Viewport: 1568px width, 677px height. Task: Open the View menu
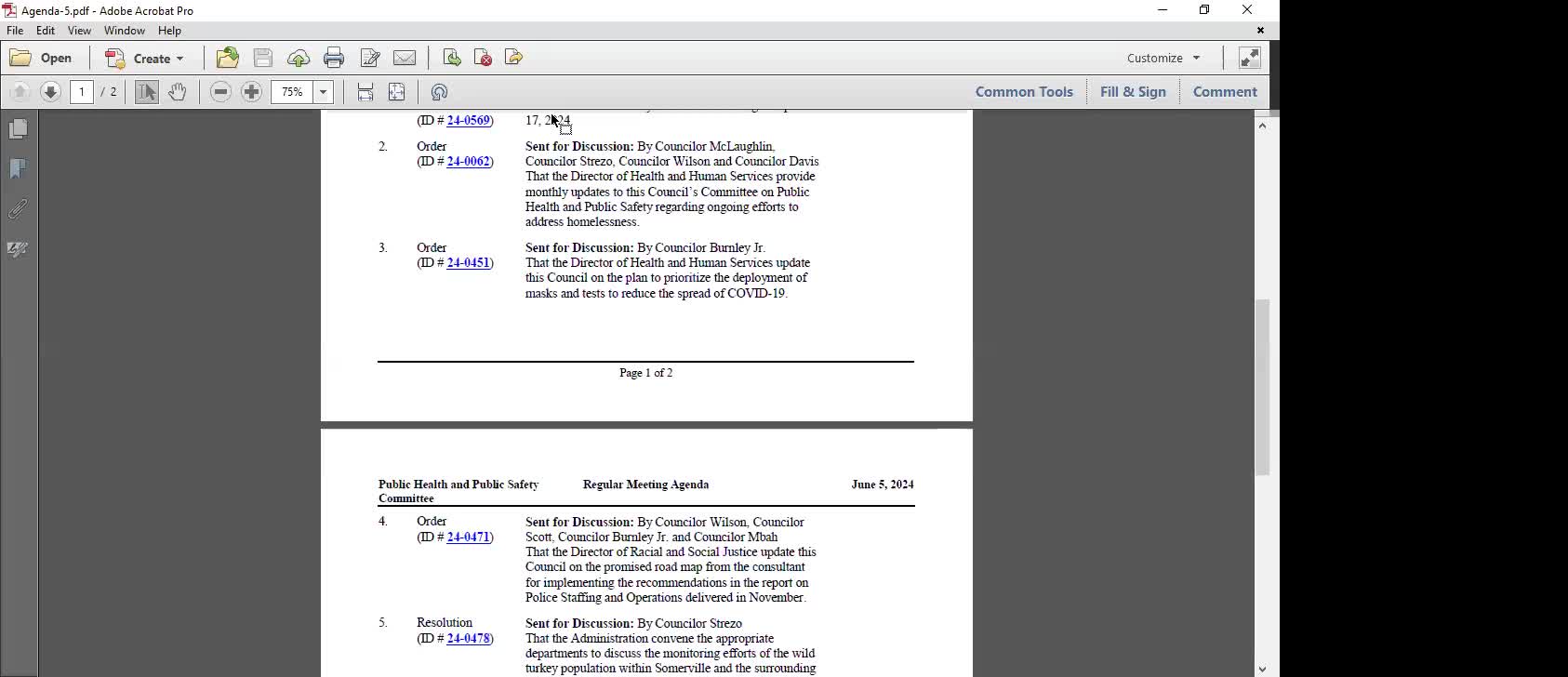pos(79,31)
